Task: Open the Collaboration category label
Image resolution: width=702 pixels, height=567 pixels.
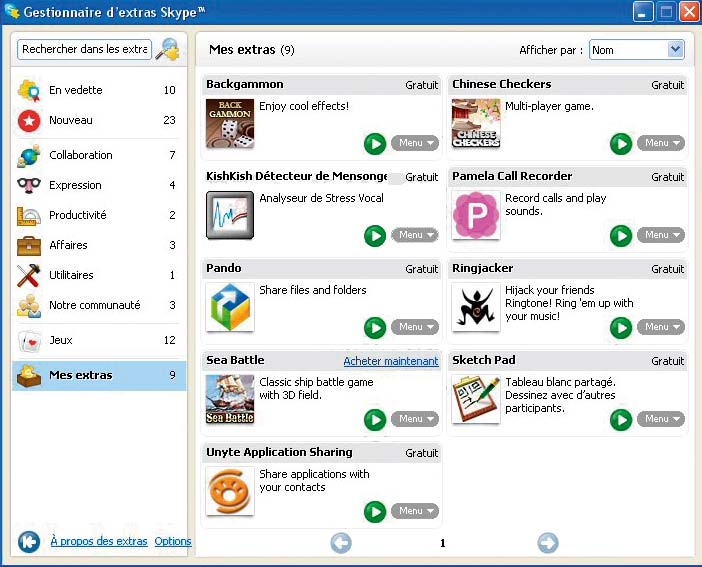Action: tap(81, 155)
